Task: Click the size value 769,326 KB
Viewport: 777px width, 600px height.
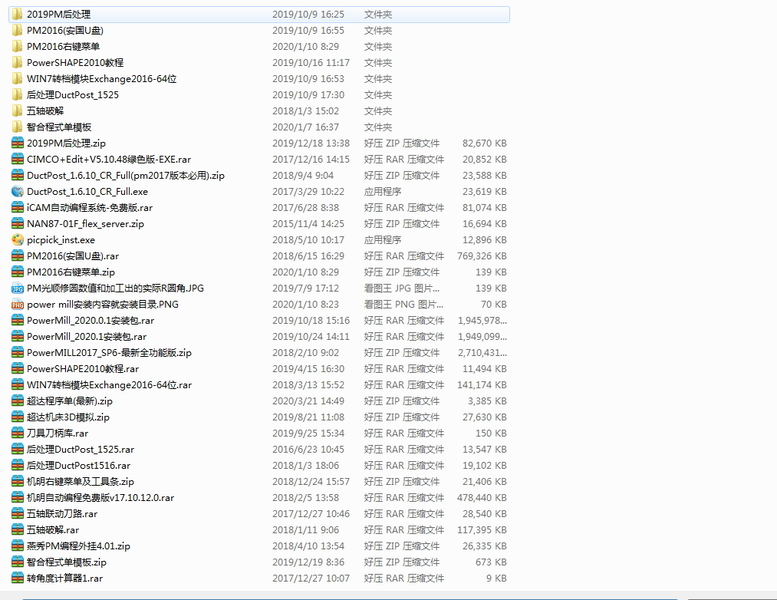Action: tap(482, 256)
